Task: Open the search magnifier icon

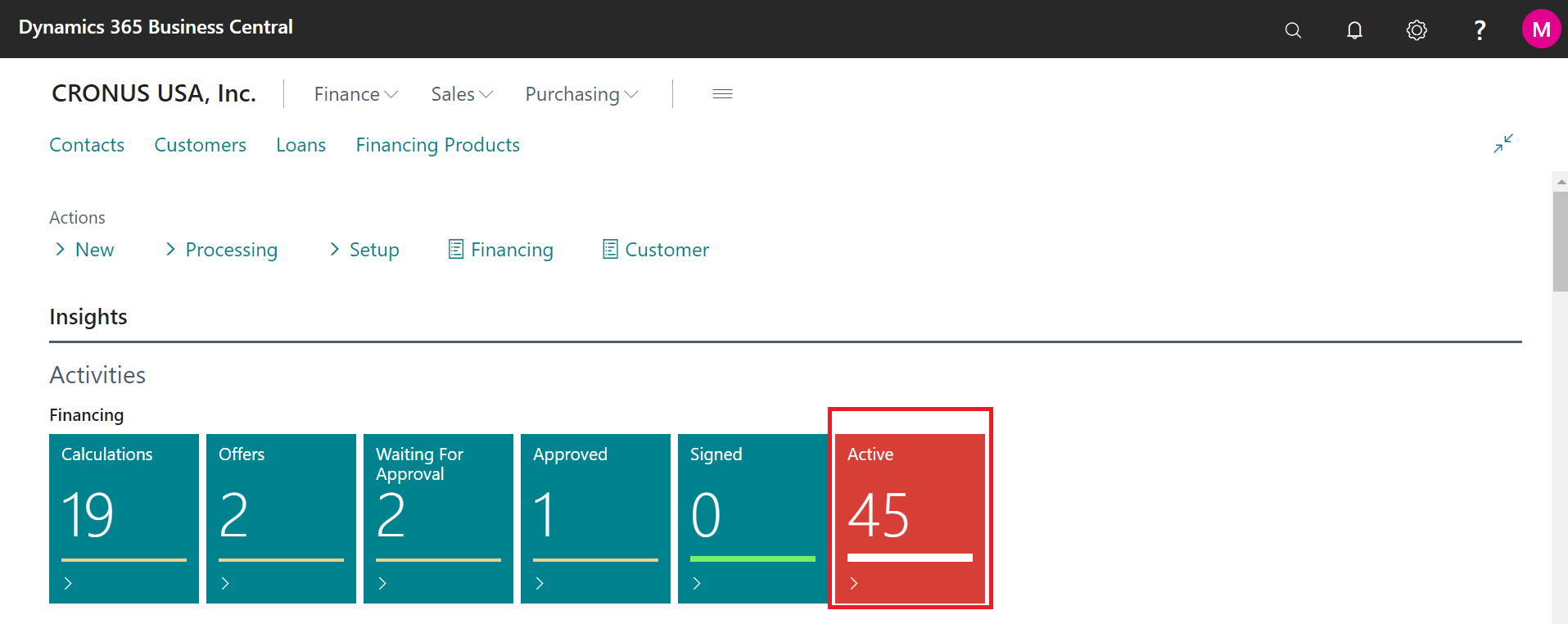Action: click(1293, 30)
